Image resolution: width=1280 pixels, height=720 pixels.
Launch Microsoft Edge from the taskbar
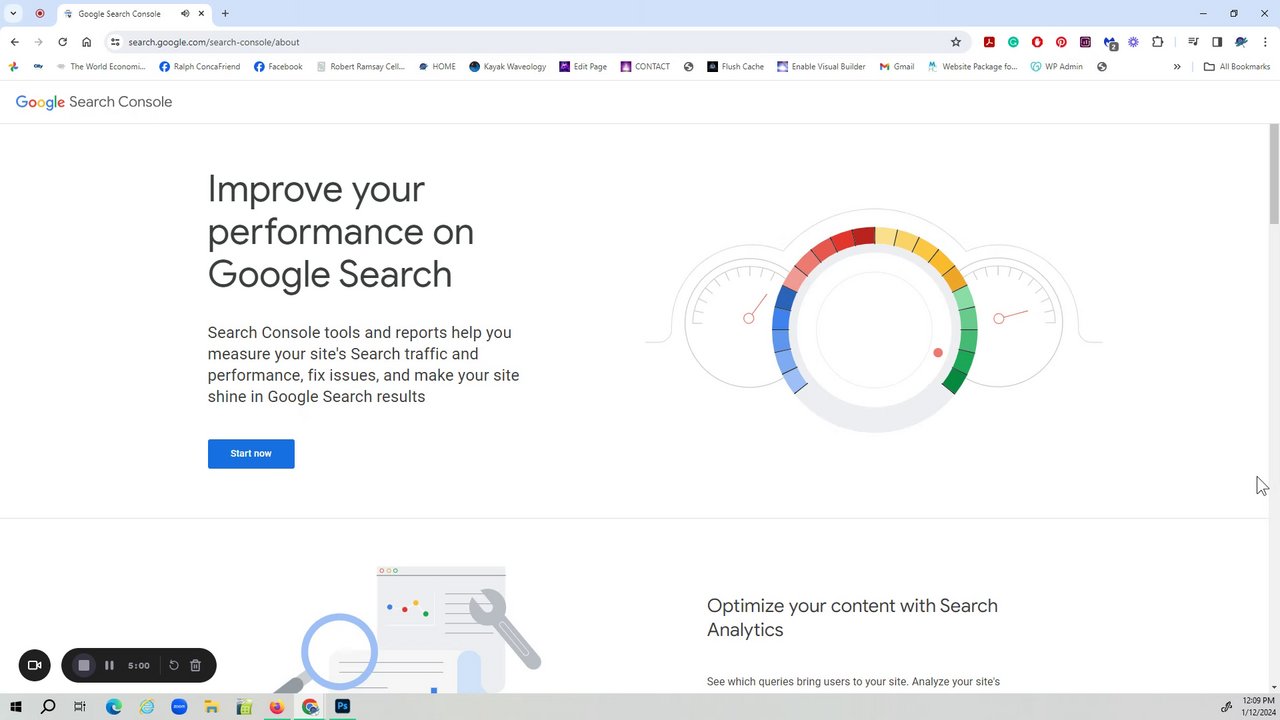(x=113, y=706)
